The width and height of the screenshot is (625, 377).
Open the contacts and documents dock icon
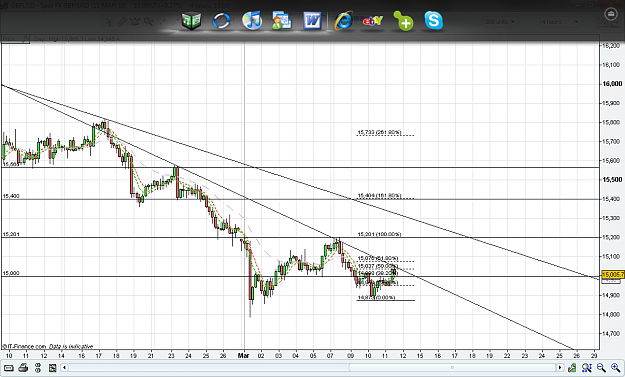tap(282, 20)
